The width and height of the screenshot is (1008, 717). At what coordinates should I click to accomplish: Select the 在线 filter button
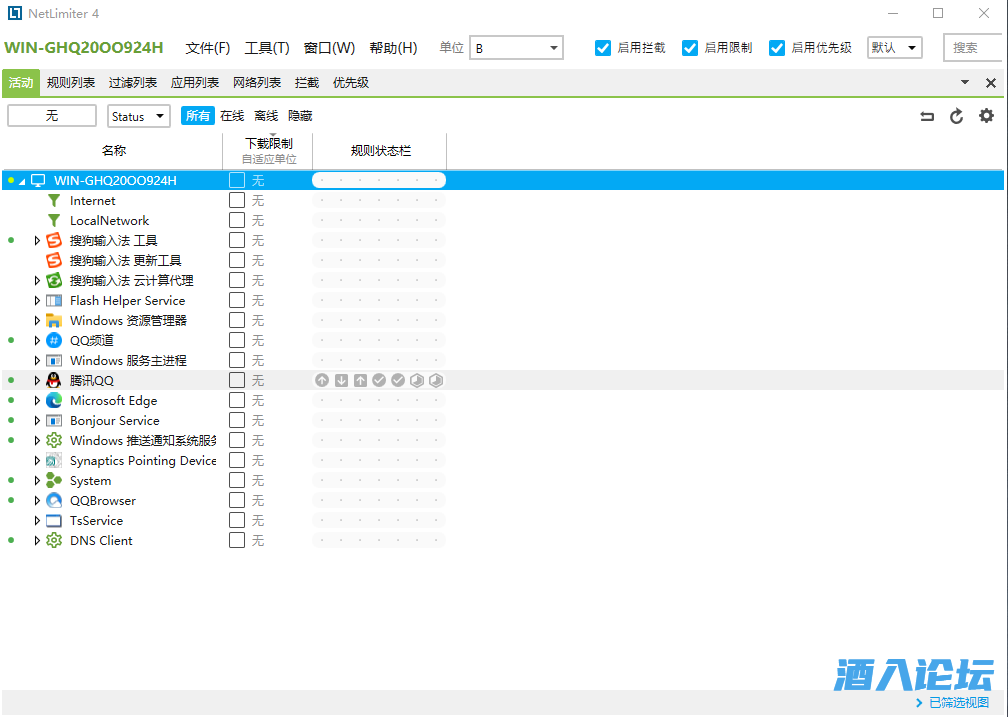(232, 116)
